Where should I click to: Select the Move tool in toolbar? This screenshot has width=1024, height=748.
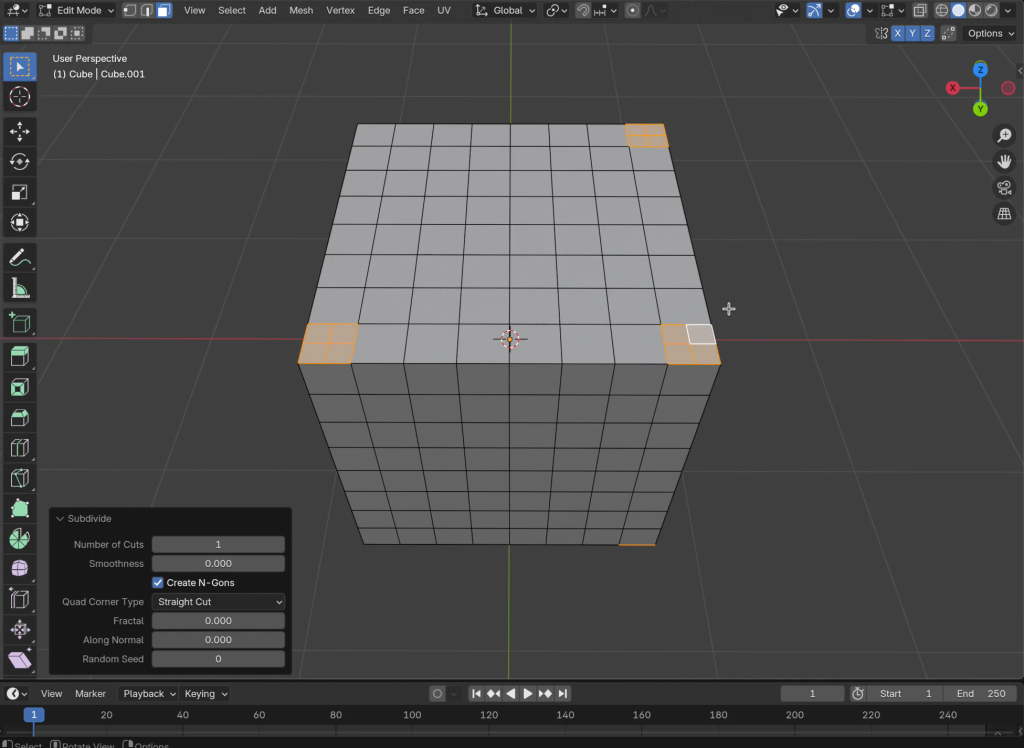[19, 131]
